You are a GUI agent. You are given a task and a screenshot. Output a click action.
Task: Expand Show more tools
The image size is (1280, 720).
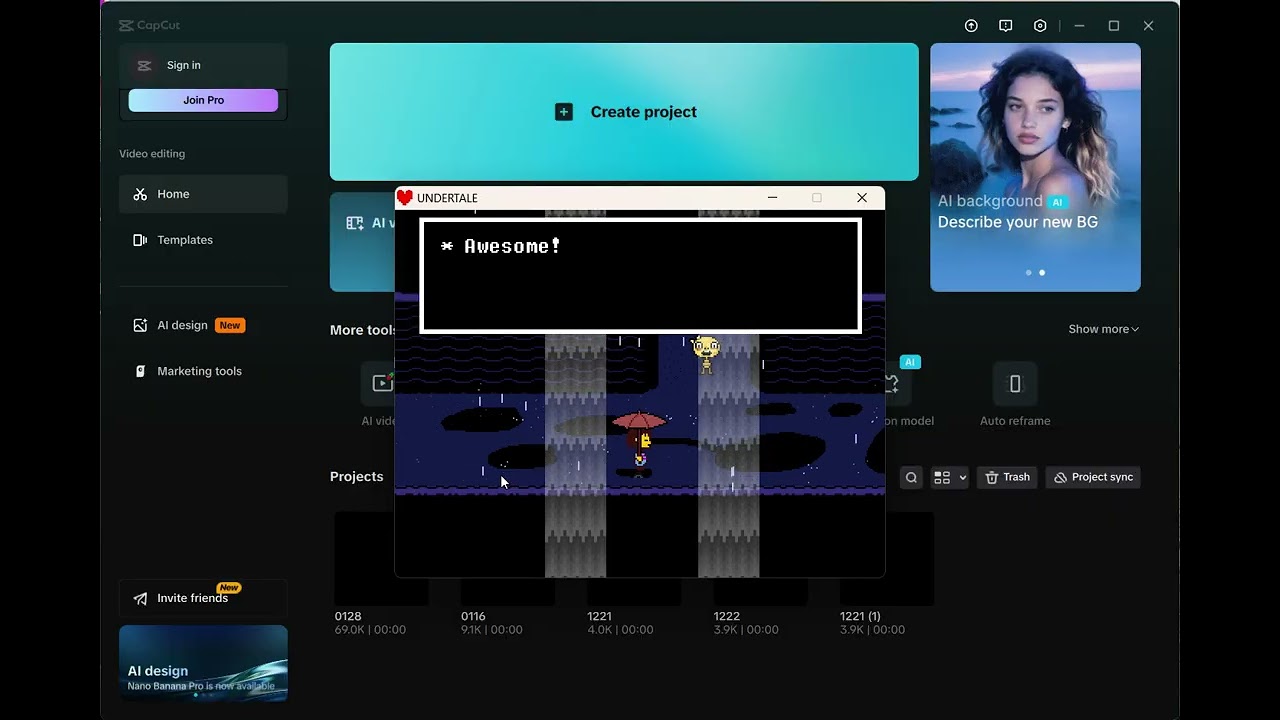pyautogui.click(x=1103, y=329)
